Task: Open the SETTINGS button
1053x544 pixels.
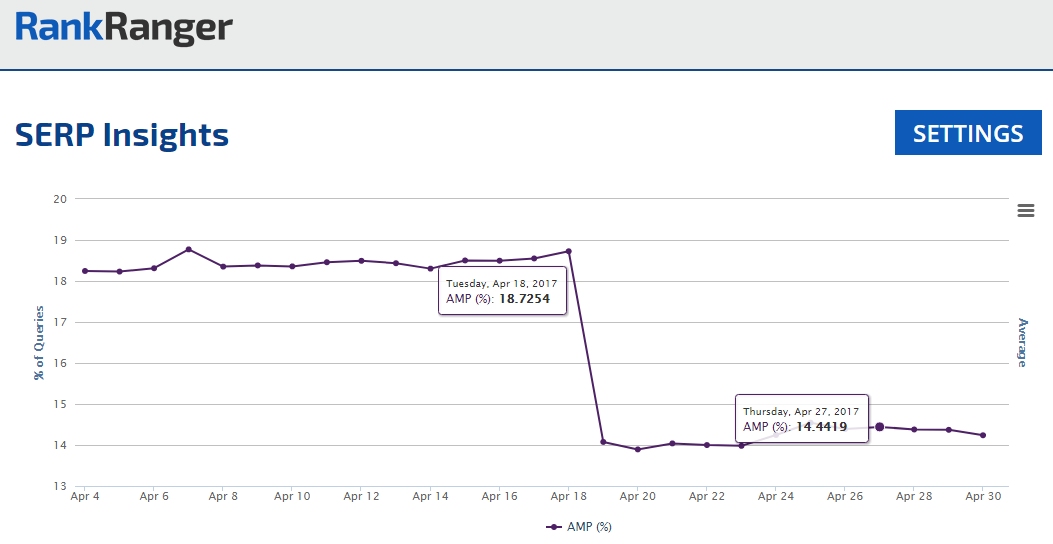Action: (x=967, y=133)
